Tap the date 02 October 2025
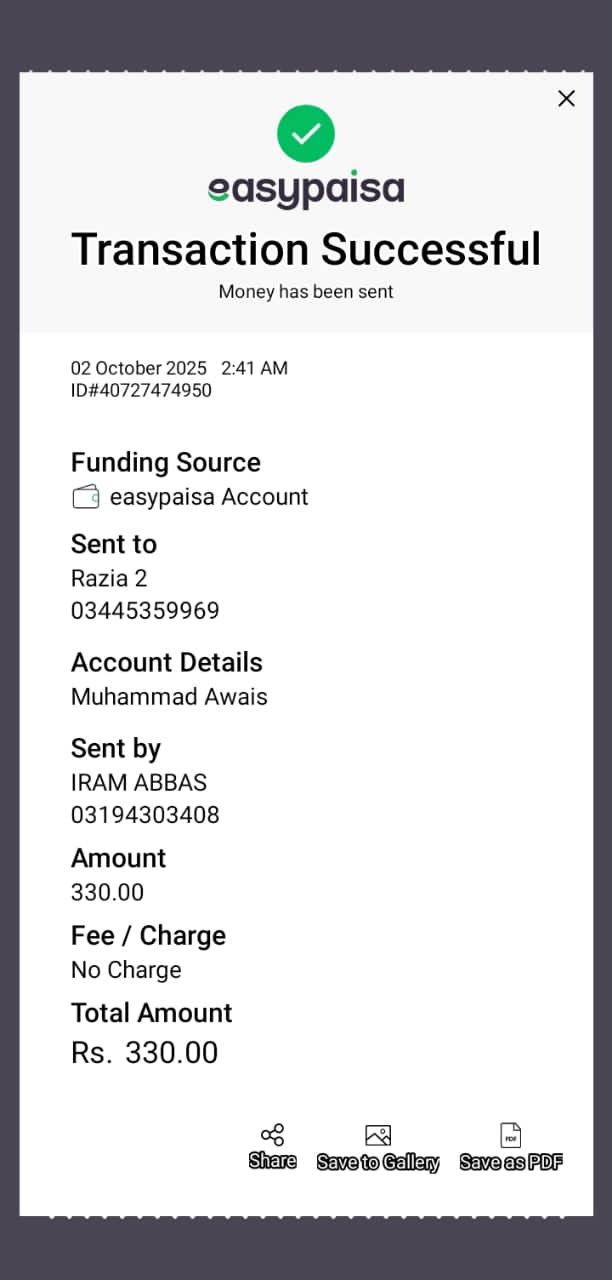Screen dimensions: 612x1280 tap(138, 368)
